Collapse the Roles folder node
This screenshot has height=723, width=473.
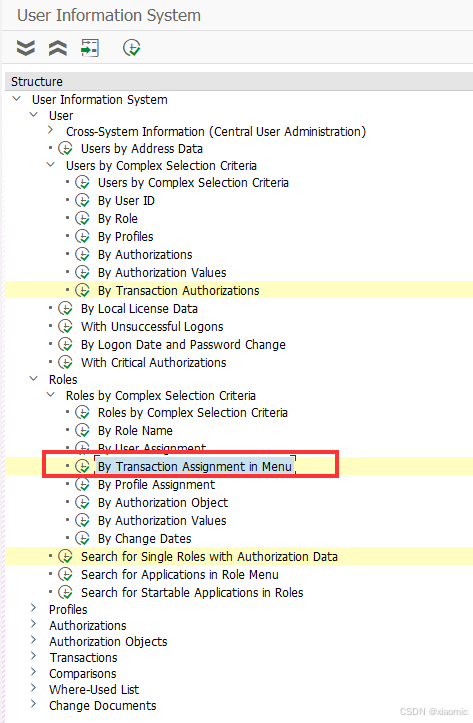click(x=34, y=379)
